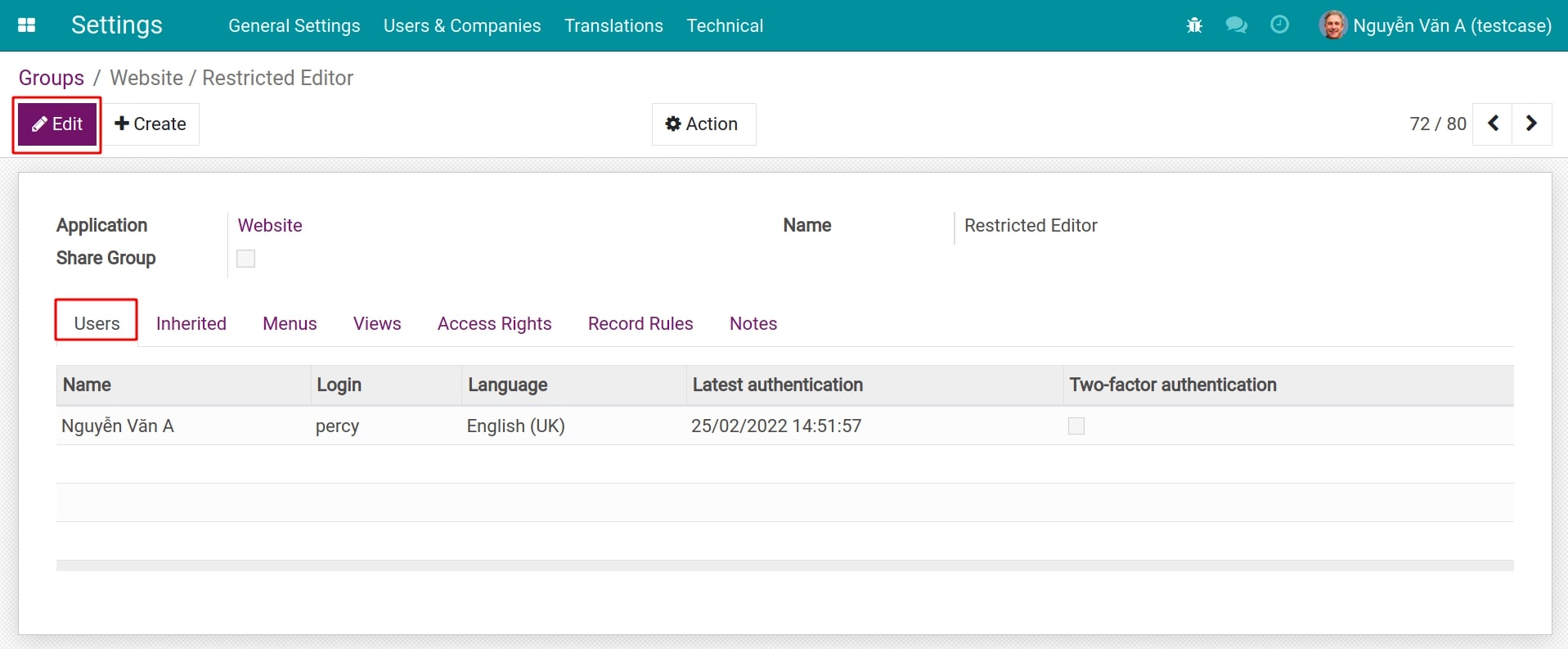
Task: Navigate to Groups breadcrumb
Action: pyautogui.click(x=51, y=78)
